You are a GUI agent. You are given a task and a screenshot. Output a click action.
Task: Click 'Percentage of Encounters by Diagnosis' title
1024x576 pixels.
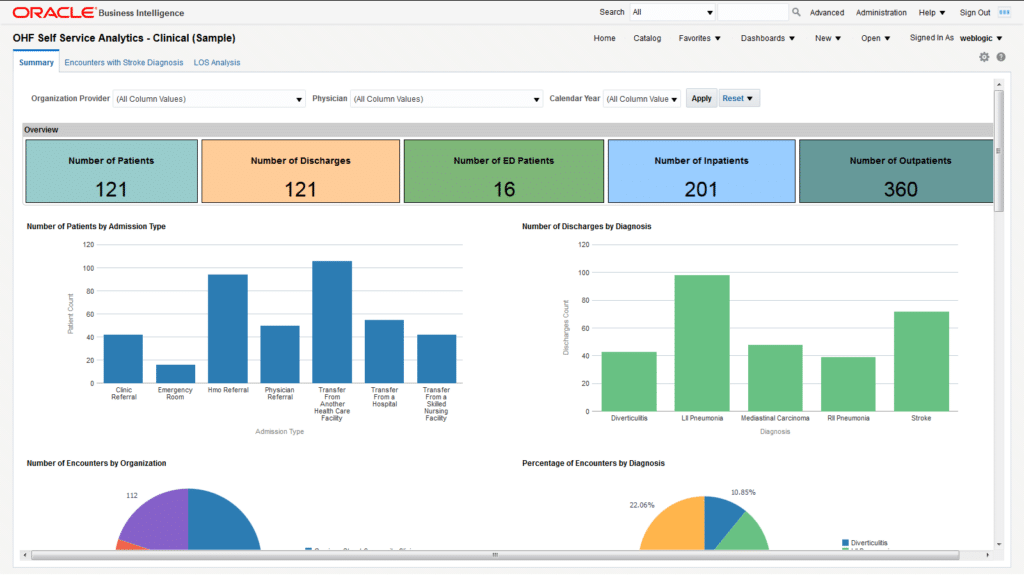pos(593,463)
